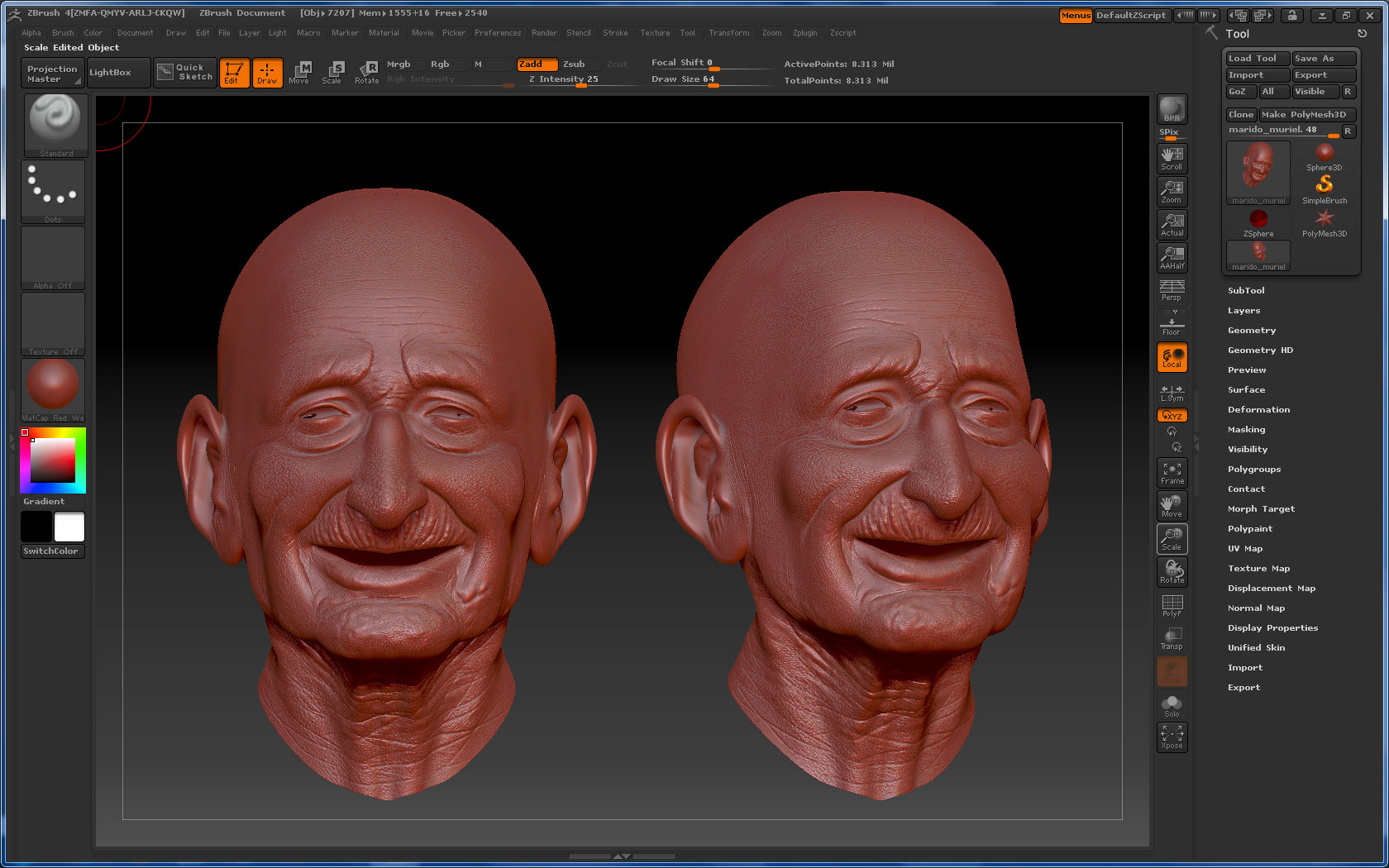Screen dimensions: 1389x868
Task: Select the white secondary color swatch
Action: point(69,527)
